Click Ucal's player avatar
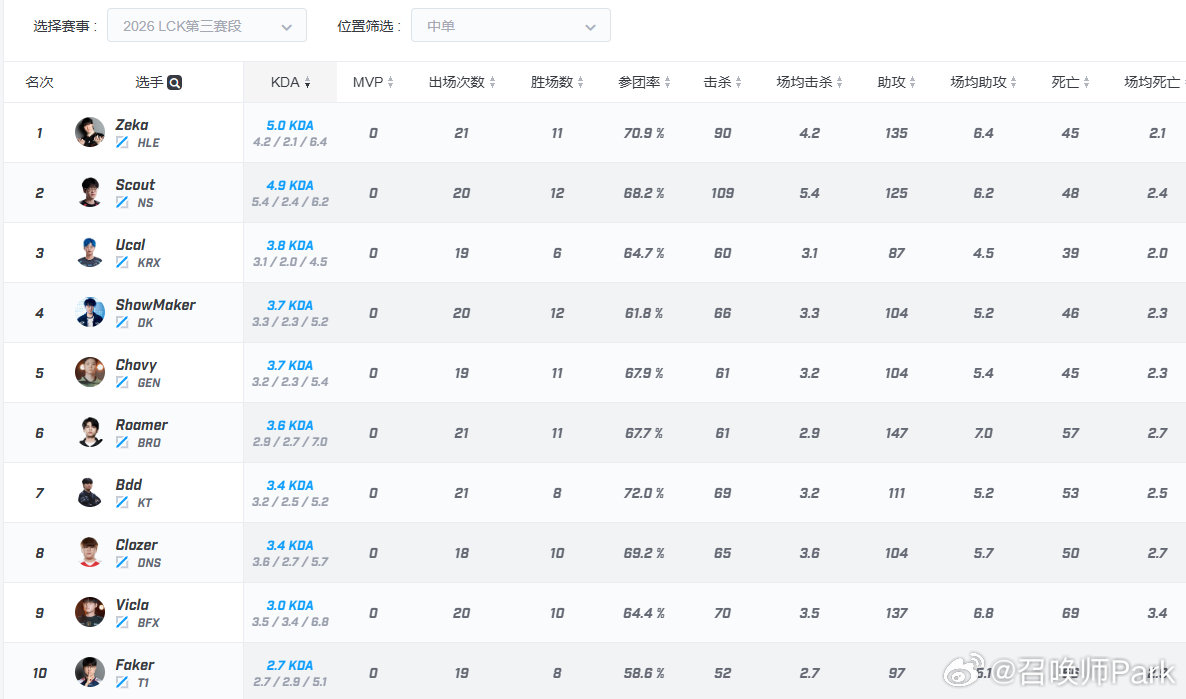The width and height of the screenshot is (1186, 699). tap(90, 252)
